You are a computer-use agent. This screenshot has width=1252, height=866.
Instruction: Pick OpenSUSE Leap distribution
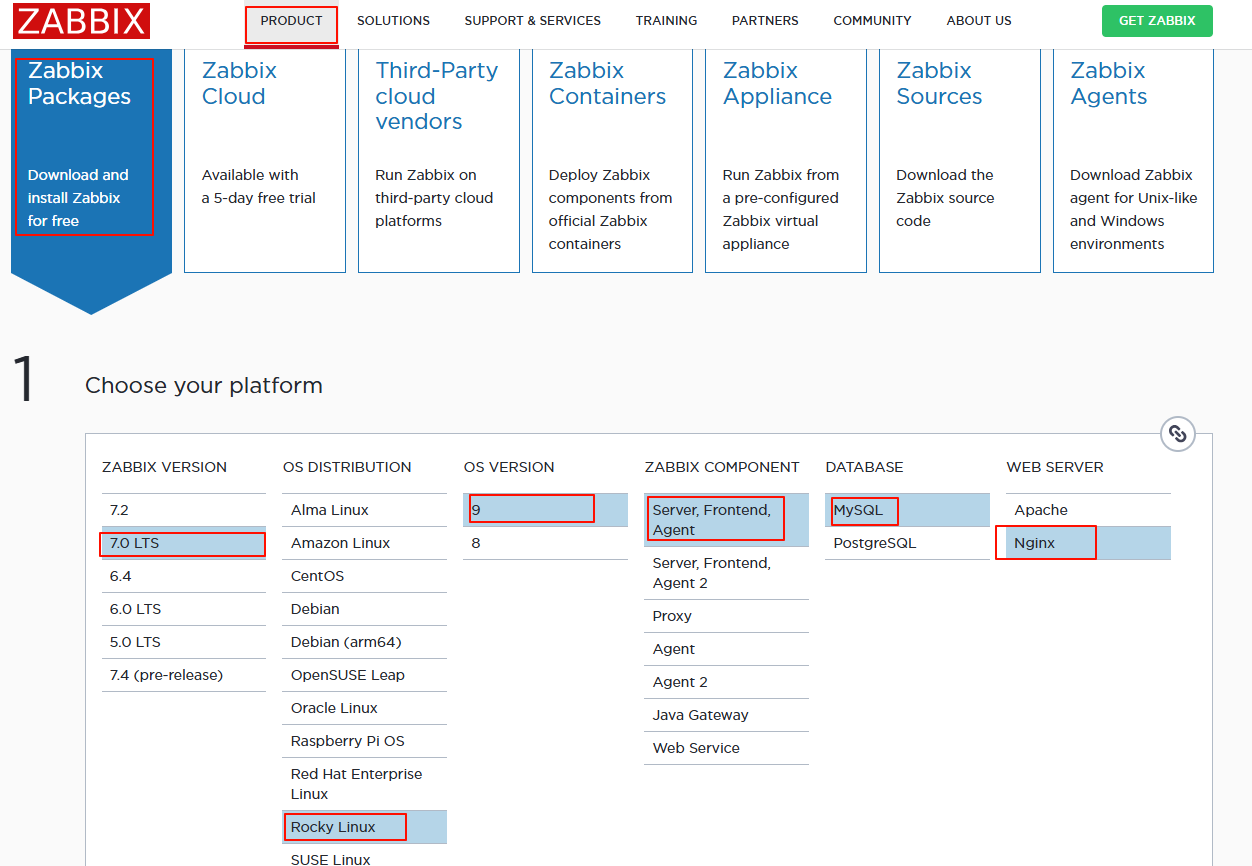pos(365,675)
